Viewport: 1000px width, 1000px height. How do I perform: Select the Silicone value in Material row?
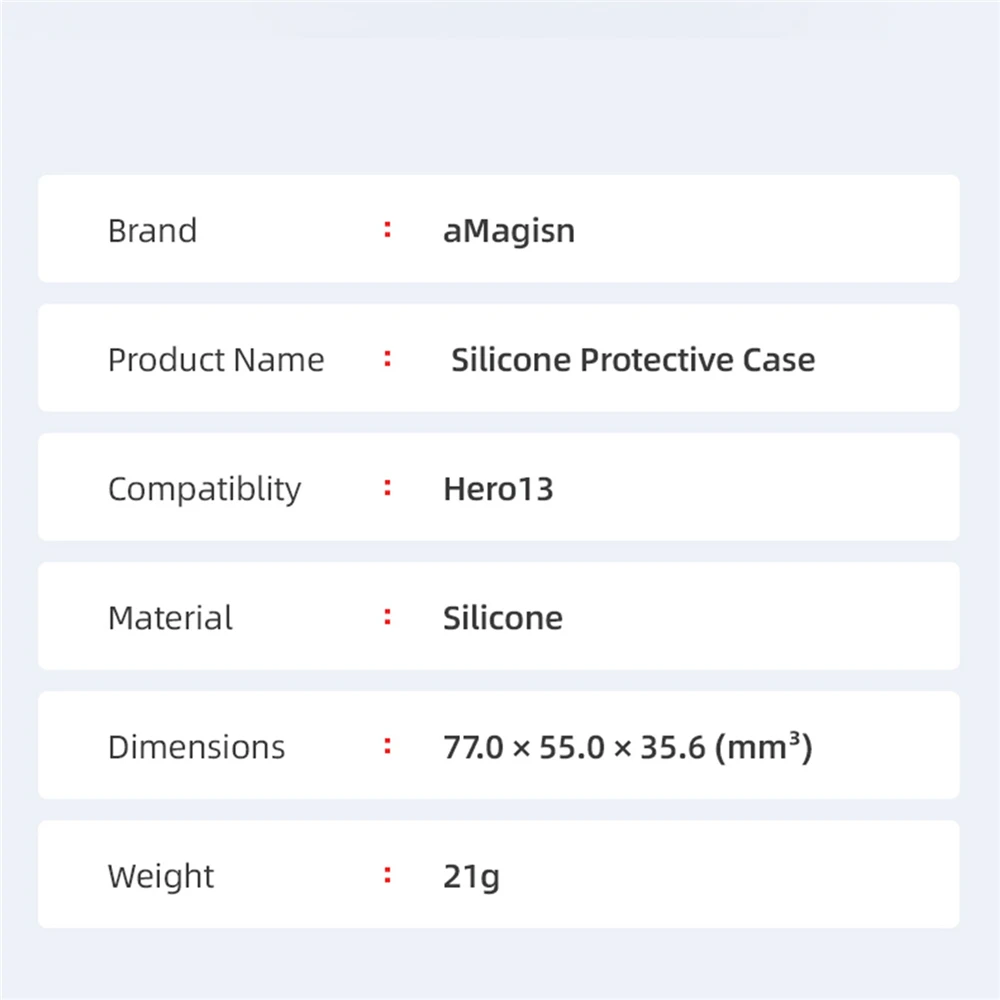pyautogui.click(x=502, y=617)
